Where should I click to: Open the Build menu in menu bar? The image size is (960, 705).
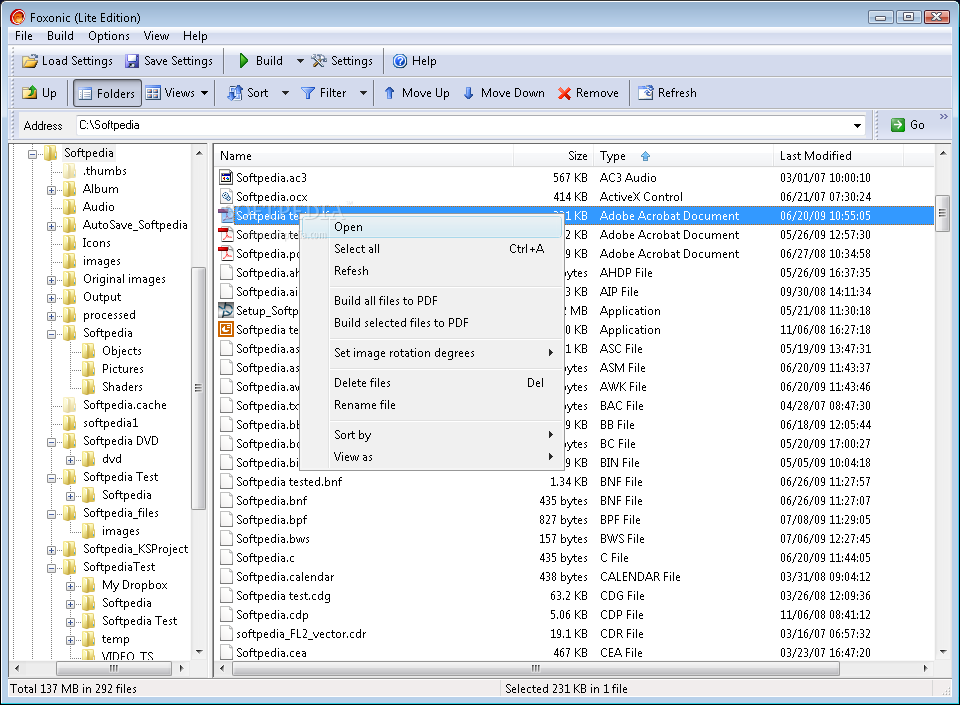click(60, 35)
